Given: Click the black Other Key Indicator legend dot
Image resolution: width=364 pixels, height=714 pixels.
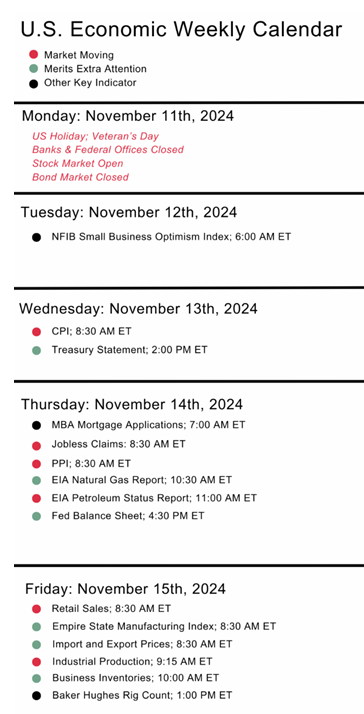Looking at the screenshot, I should [33, 84].
